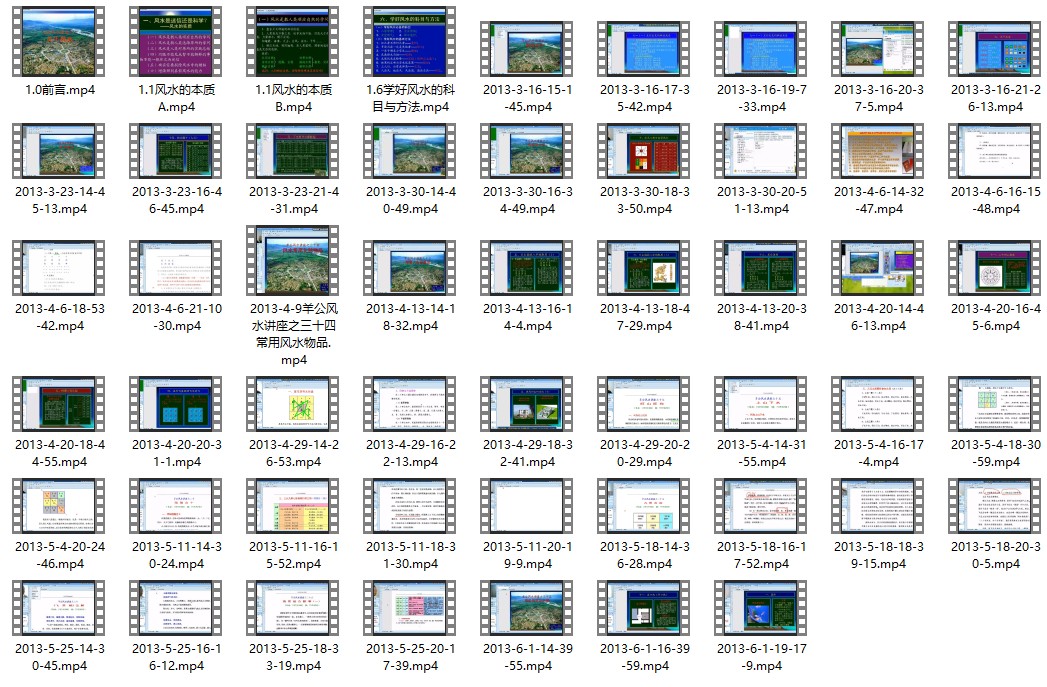The image size is (1047, 687).
Task: Select 1.6学好风水的科目与方法.mp4 file icon
Action: pos(410,42)
